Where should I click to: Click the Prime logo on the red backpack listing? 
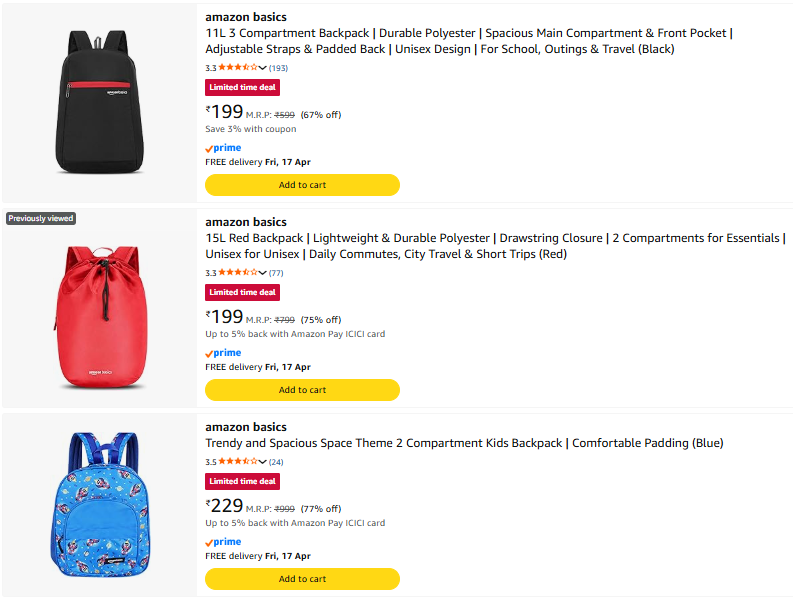click(x=223, y=353)
